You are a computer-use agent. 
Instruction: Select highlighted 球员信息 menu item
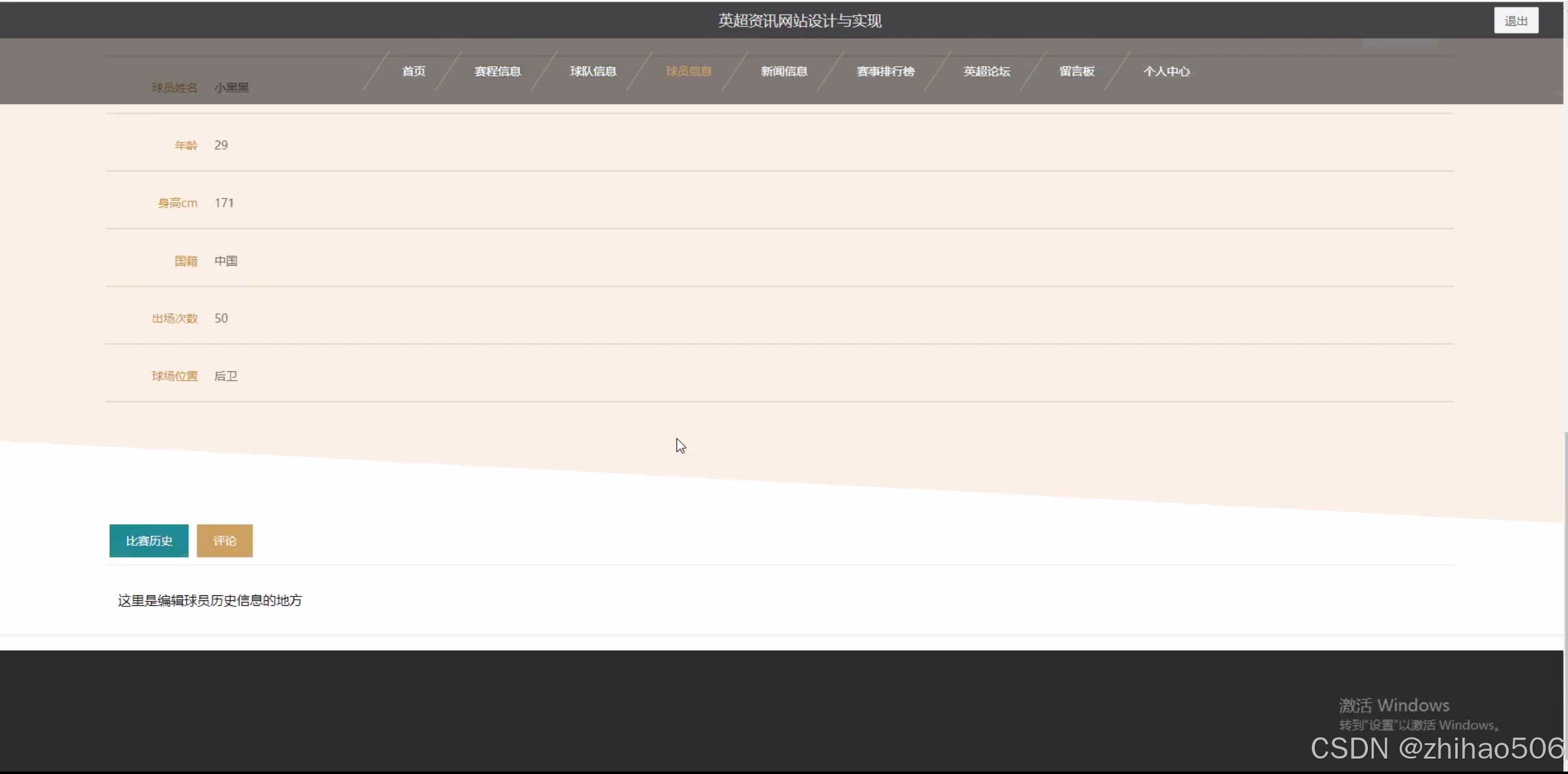click(x=688, y=71)
